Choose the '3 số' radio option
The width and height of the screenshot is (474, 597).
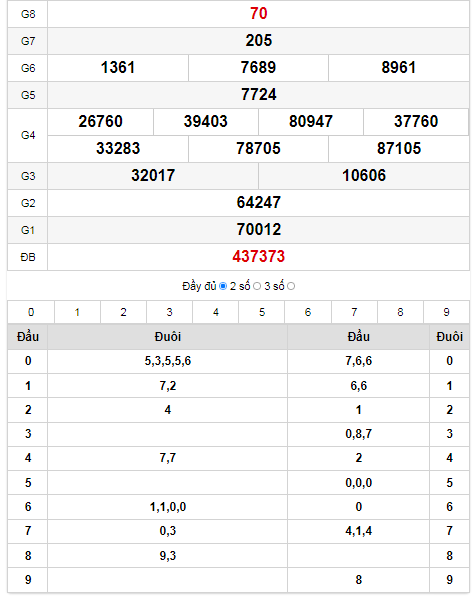tap(291, 286)
